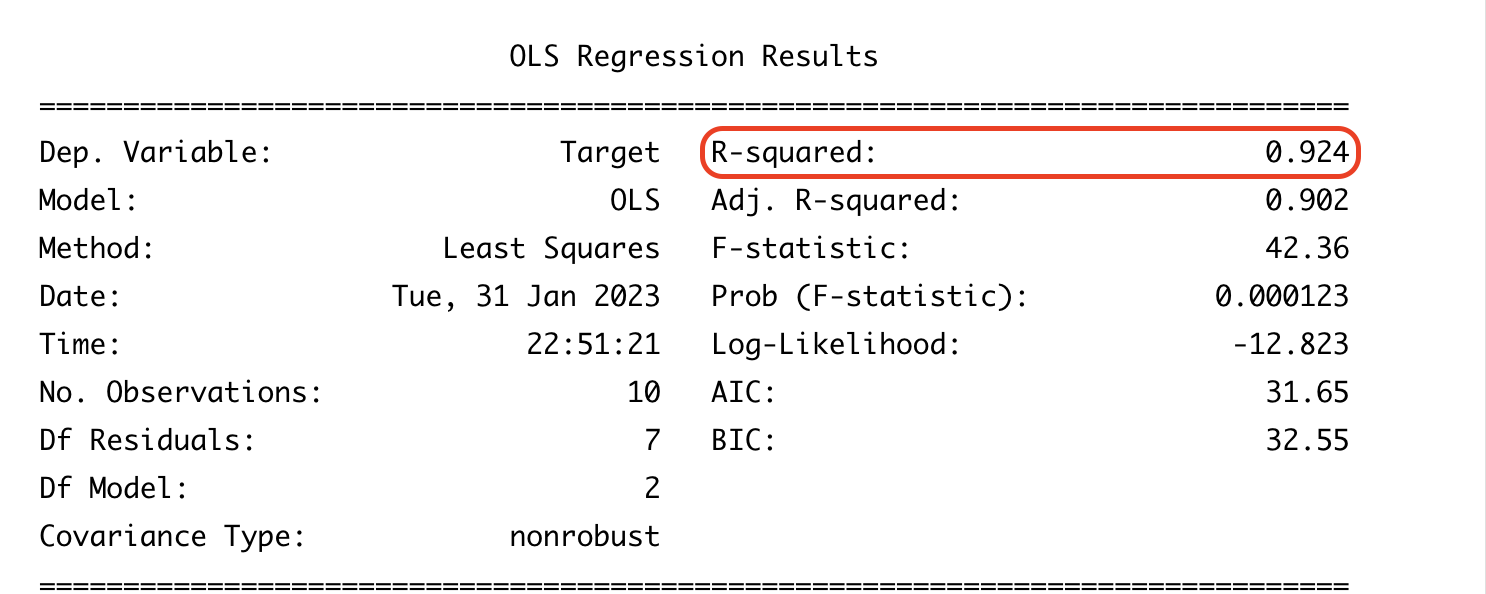This screenshot has width=1486, height=594.
Task: Click the Log-Likelihood label
Action: pyautogui.click(x=835, y=346)
